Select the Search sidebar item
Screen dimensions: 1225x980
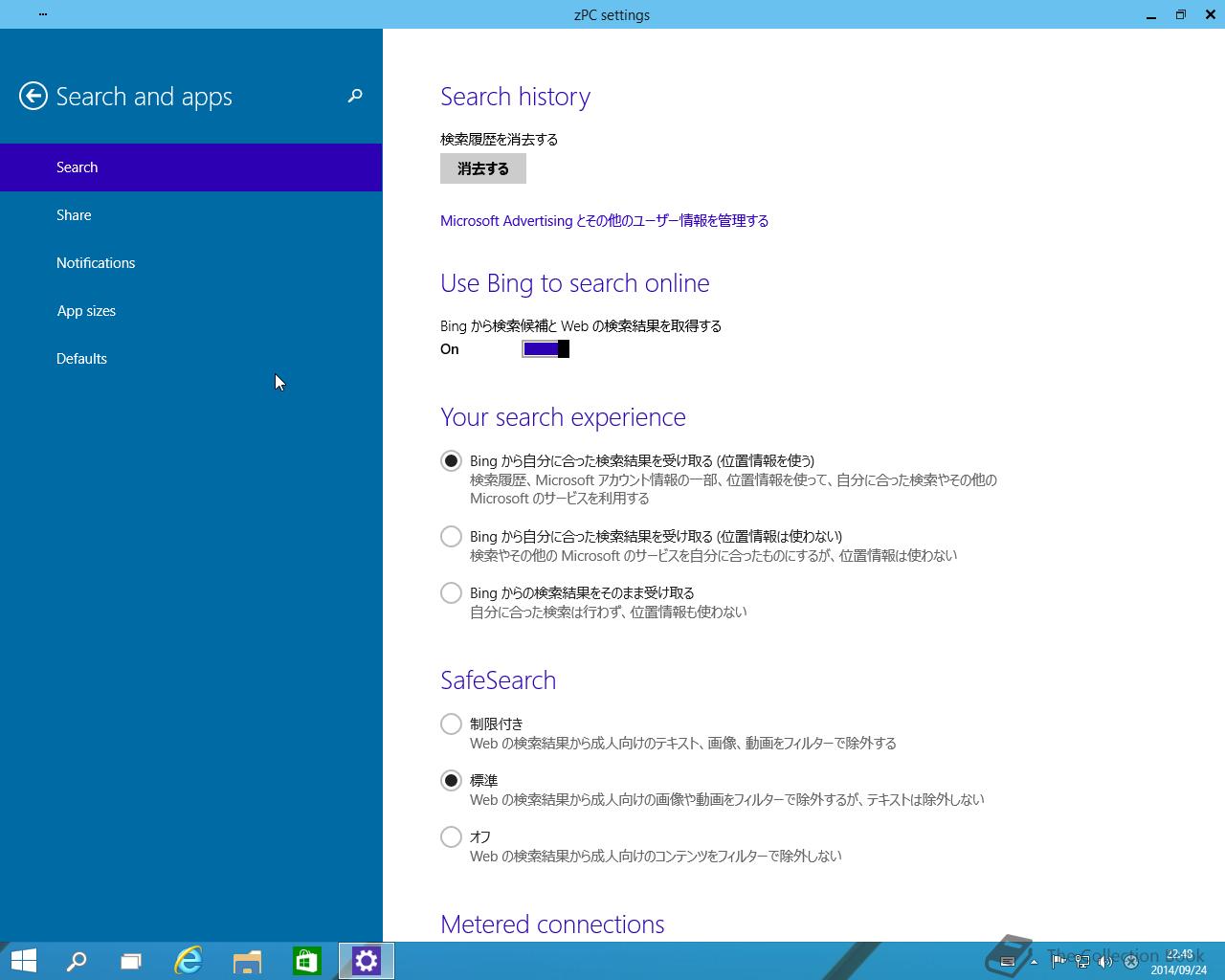tap(190, 167)
